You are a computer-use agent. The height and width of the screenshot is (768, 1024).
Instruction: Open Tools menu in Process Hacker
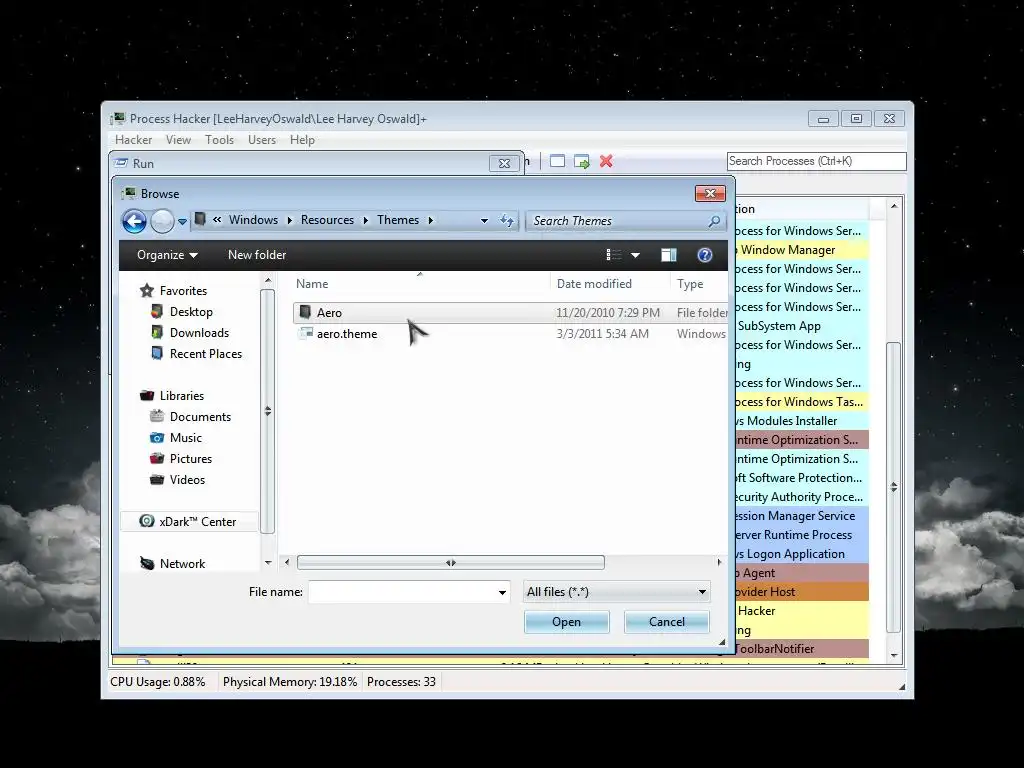pyautogui.click(x=219, y=140)
